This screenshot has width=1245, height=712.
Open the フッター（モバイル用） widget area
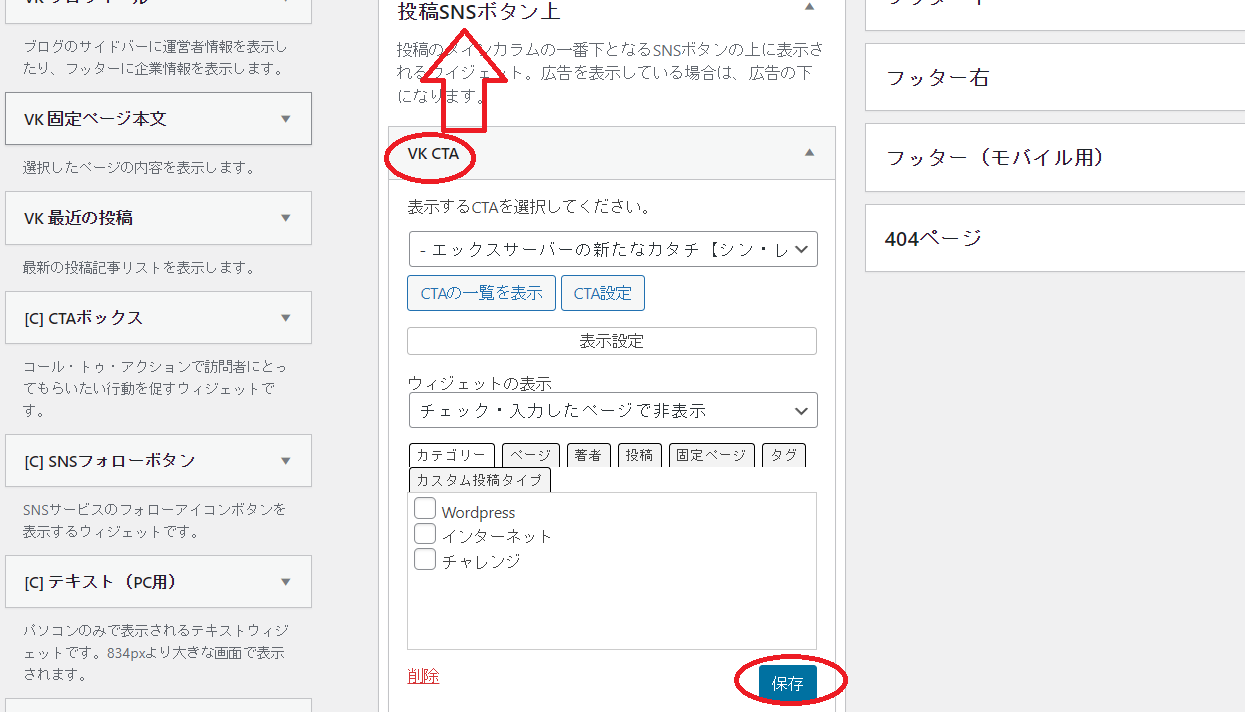click(x=1055, y=157)
